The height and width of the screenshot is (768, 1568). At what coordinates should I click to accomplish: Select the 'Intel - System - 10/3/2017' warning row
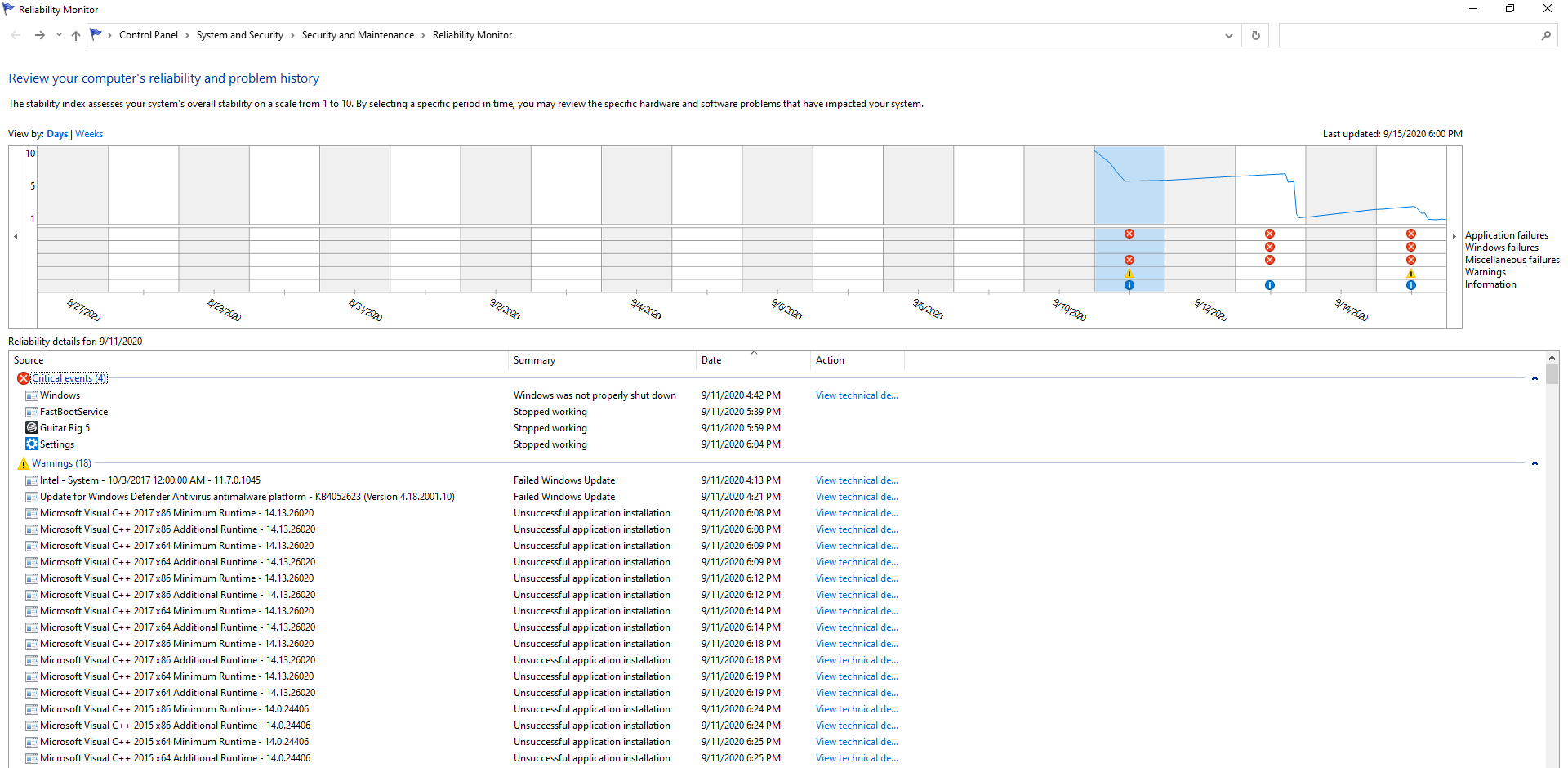tap(150, 480)
